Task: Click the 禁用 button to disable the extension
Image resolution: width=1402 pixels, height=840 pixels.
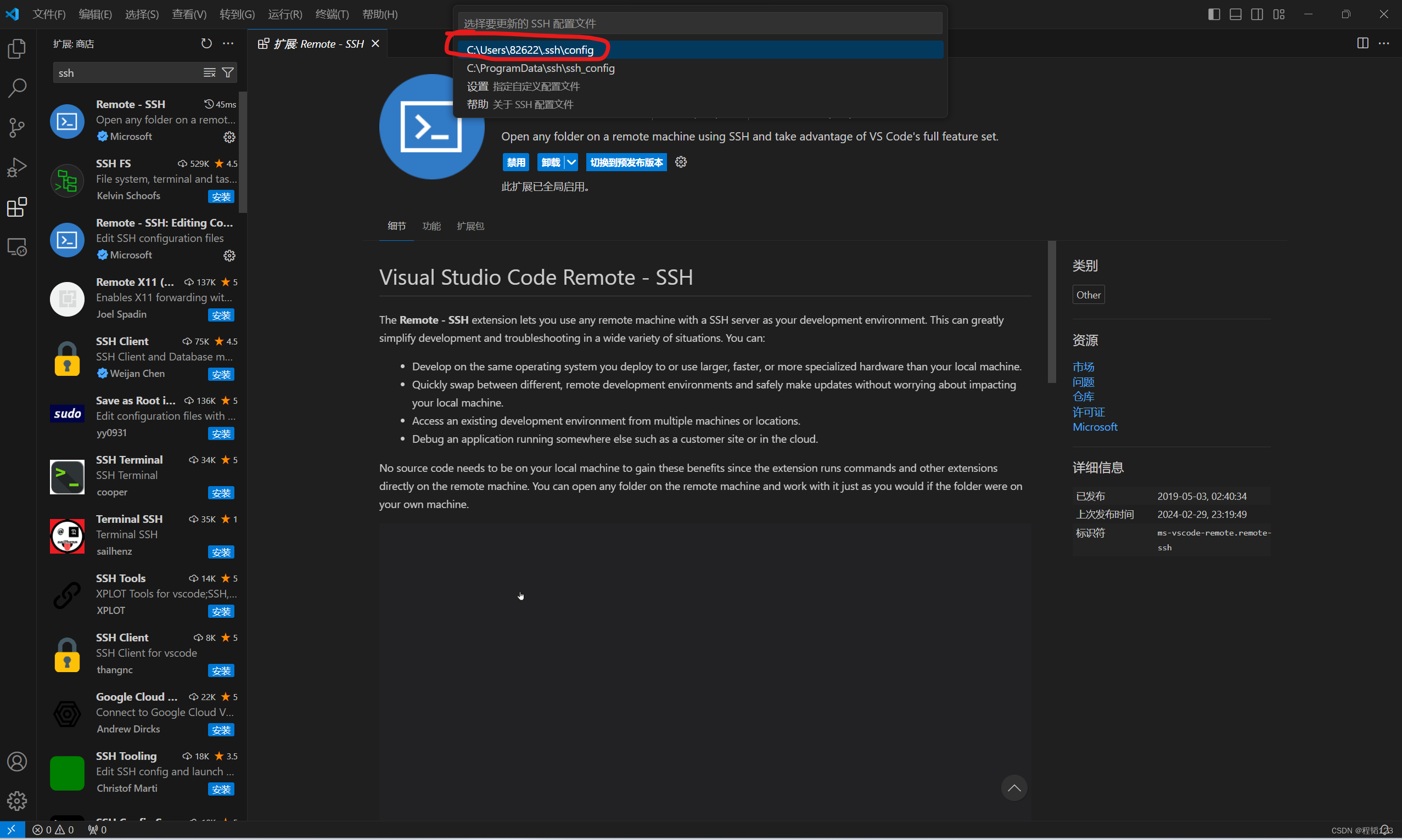Action: pos(515,162)
